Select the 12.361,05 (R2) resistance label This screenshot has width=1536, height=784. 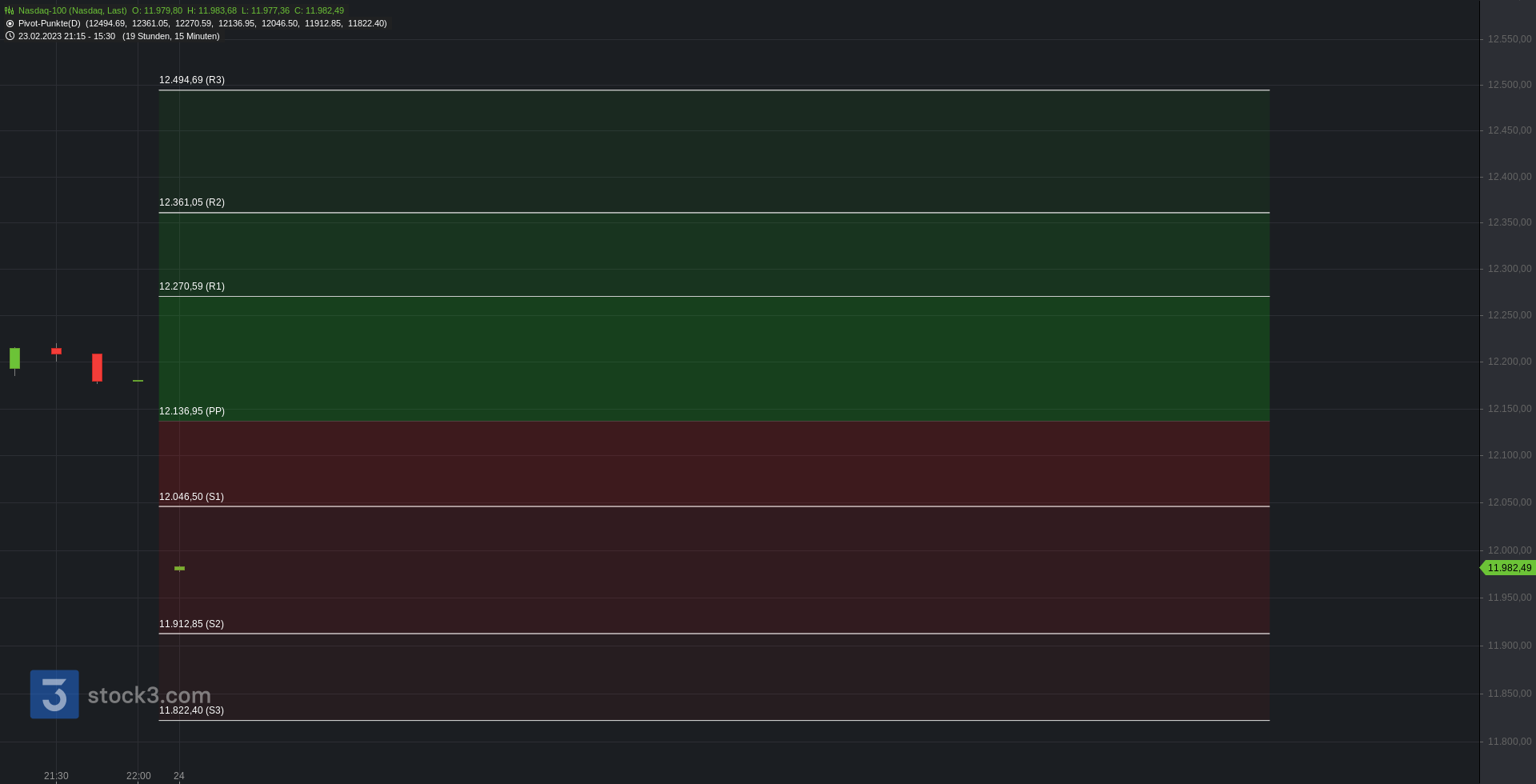[x=192, y=202]
